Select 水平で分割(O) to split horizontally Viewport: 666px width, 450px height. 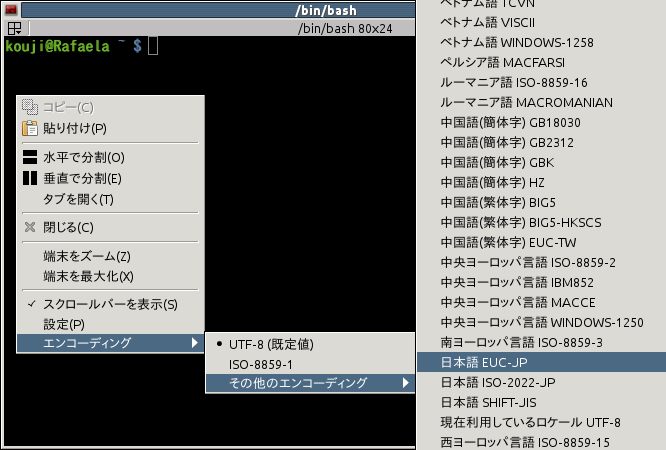tap(110, 157)
